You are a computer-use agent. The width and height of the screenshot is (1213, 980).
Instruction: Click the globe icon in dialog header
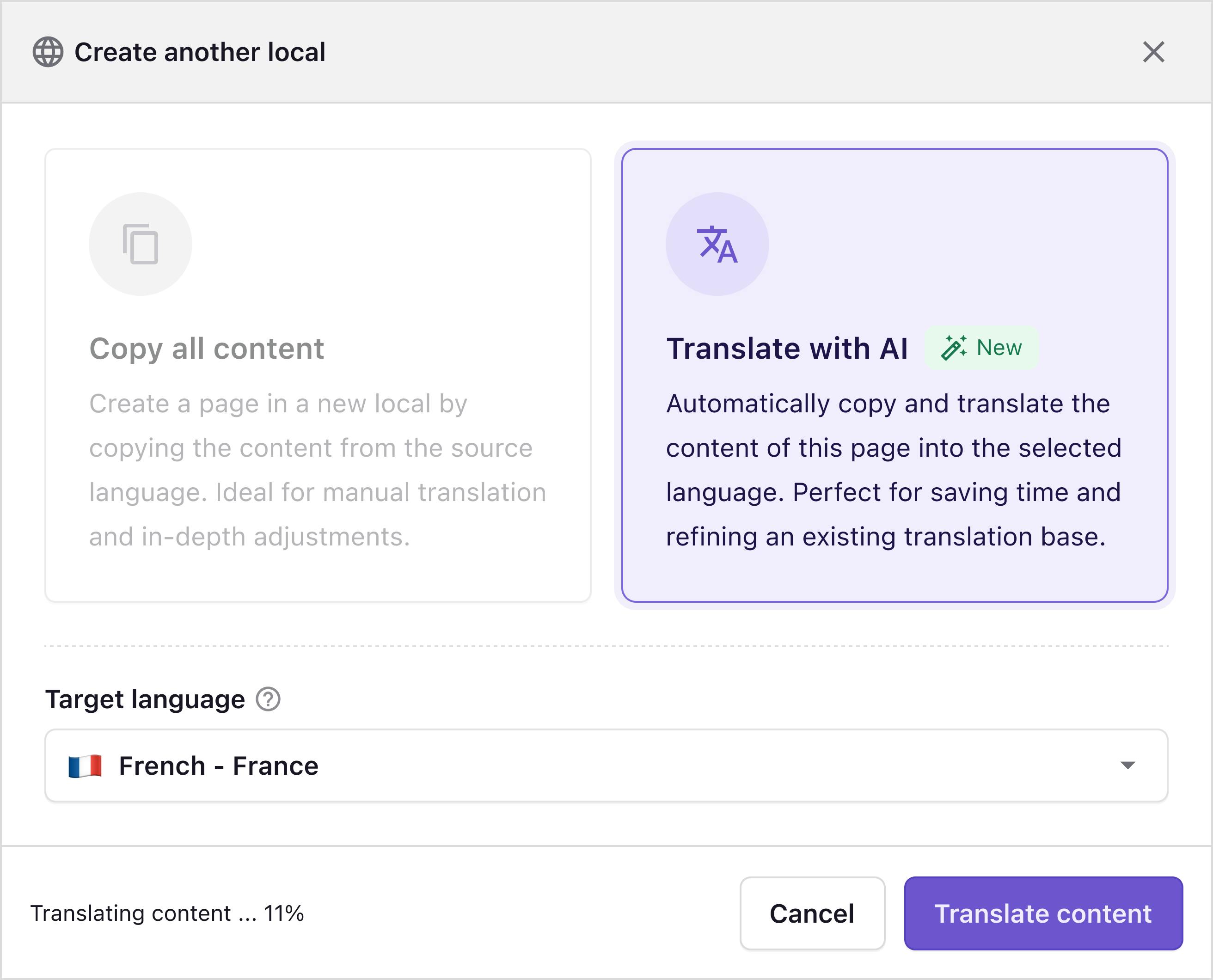pos(48,52)
